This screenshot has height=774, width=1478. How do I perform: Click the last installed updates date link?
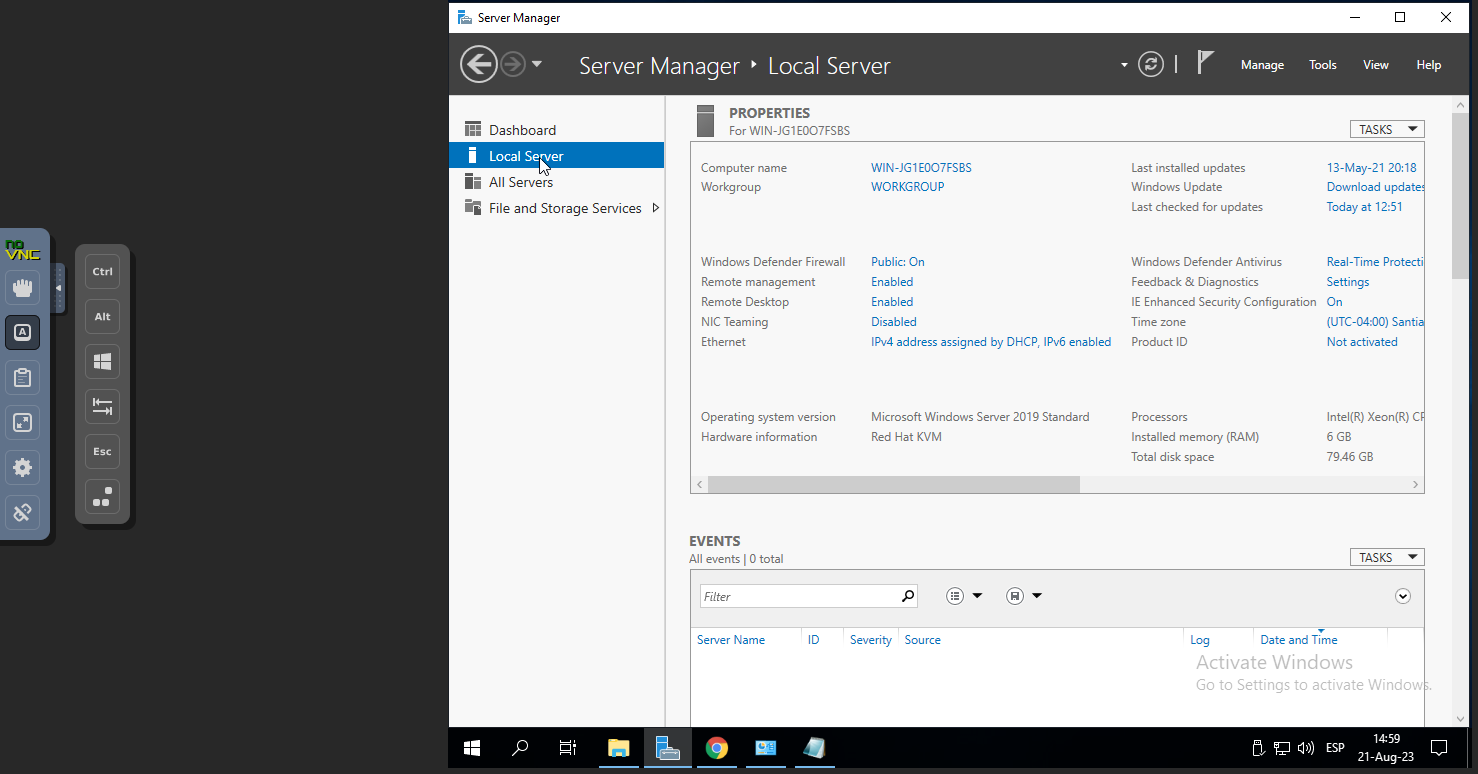[1371, 168]
